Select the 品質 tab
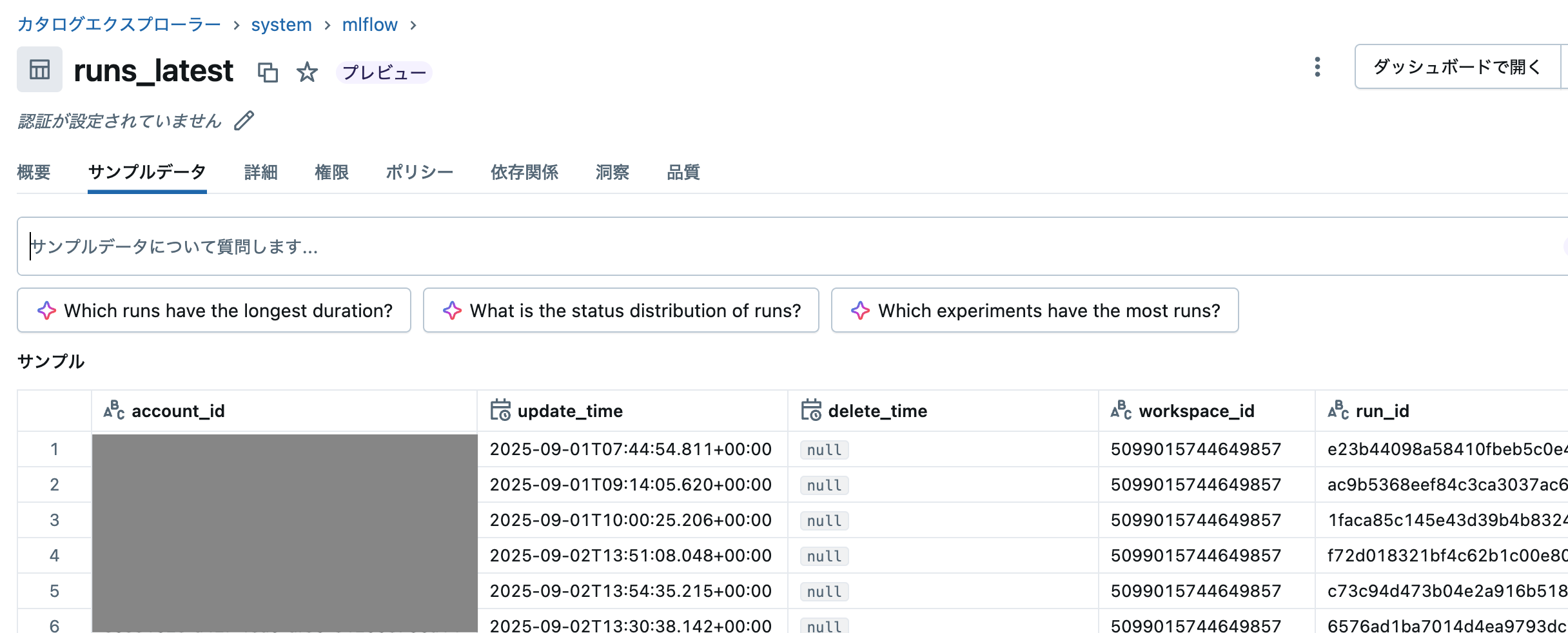Image resolution: width=1568 pixels, height=633 pixels. tap(683, 172)
